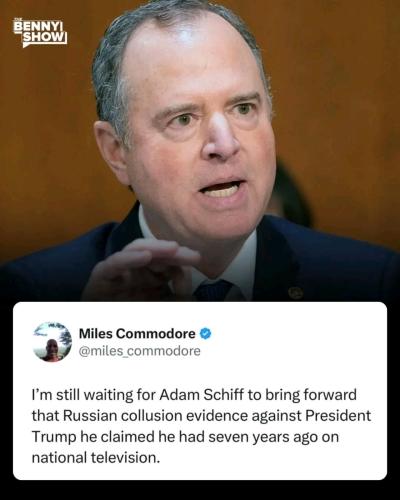Click the Benny Show logo
The width and height of the screenshot is (400, 500).
[40, 33]
